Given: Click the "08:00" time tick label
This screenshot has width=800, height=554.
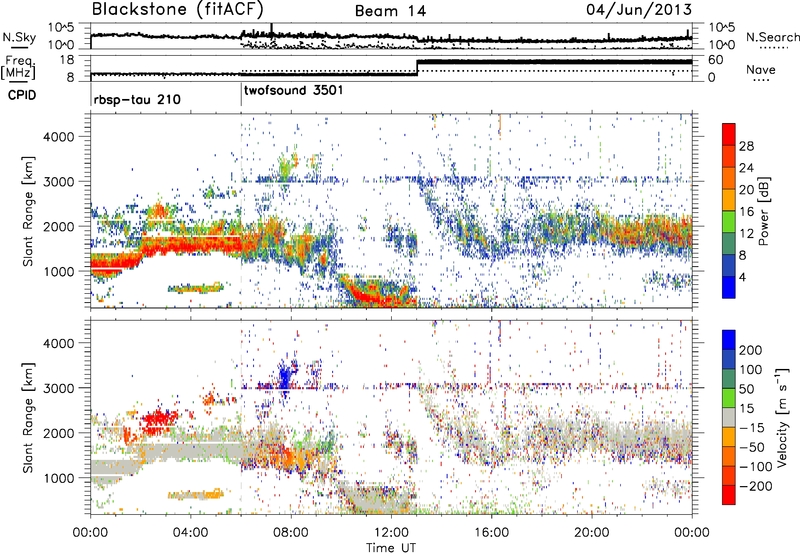Looking at the screenshot, I should tap(291, 533).
